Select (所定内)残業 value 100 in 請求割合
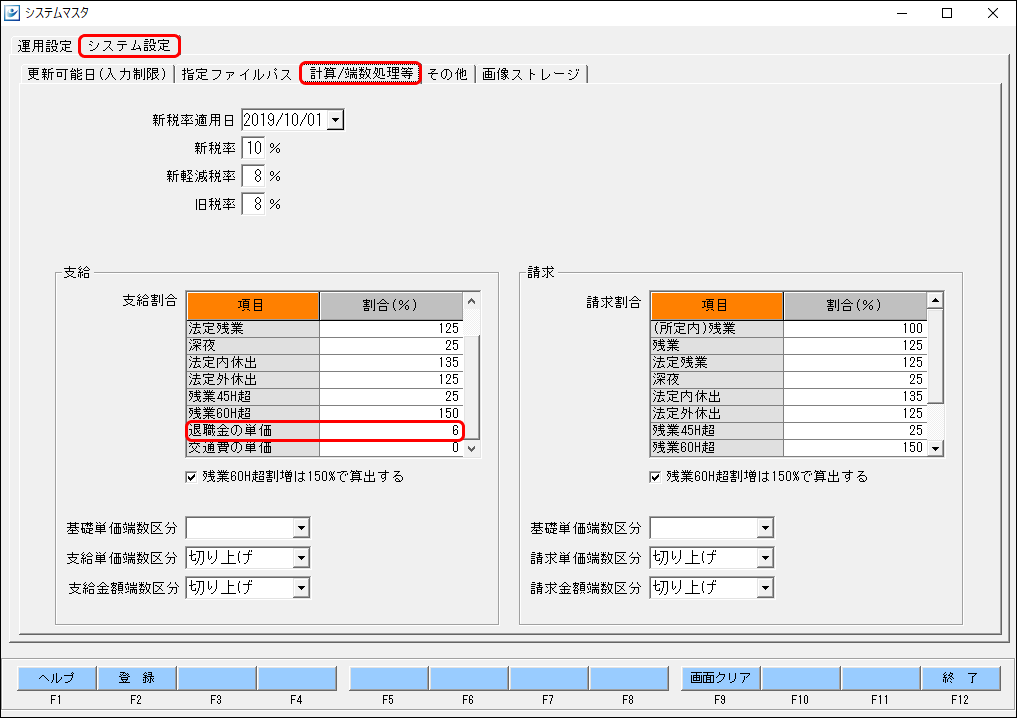The image size is (1024, 718). pos(855,329)
